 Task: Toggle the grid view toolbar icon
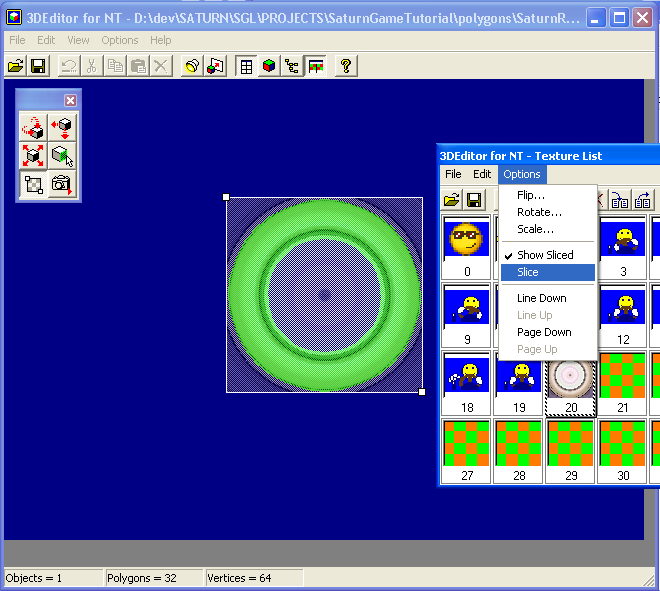pyautogui.click(x=246, y=66)
